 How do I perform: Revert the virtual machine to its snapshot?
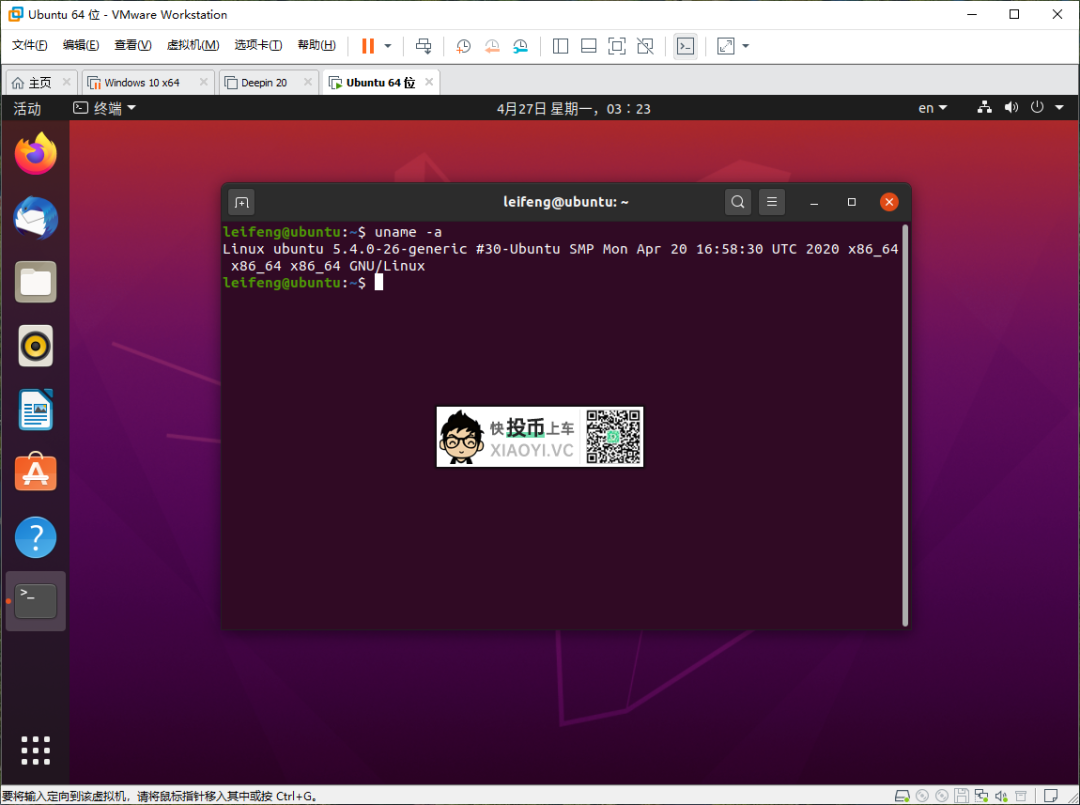click(492, 46)
